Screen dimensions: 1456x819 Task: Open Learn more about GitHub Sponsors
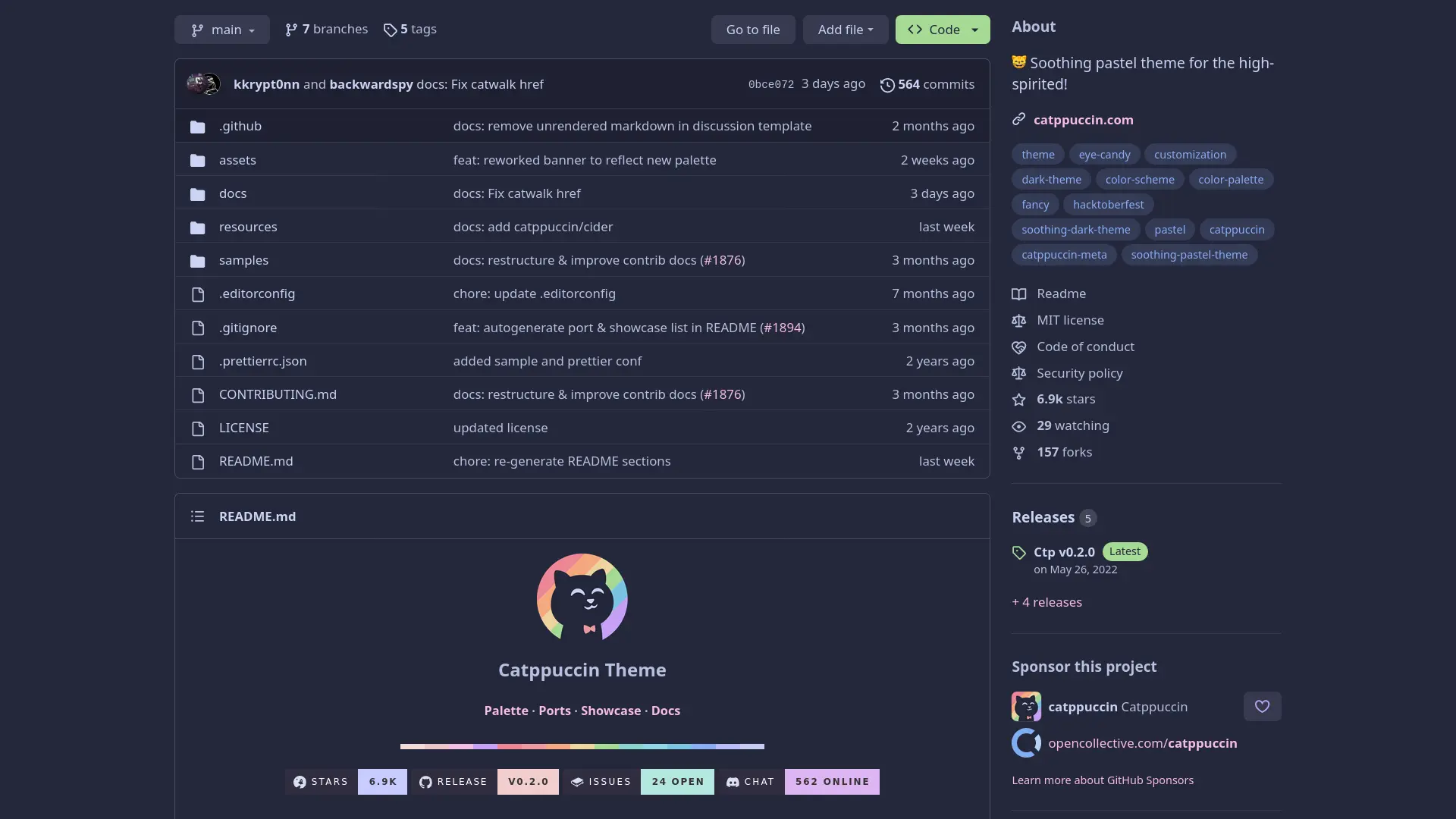click(x=1103, y=780)
